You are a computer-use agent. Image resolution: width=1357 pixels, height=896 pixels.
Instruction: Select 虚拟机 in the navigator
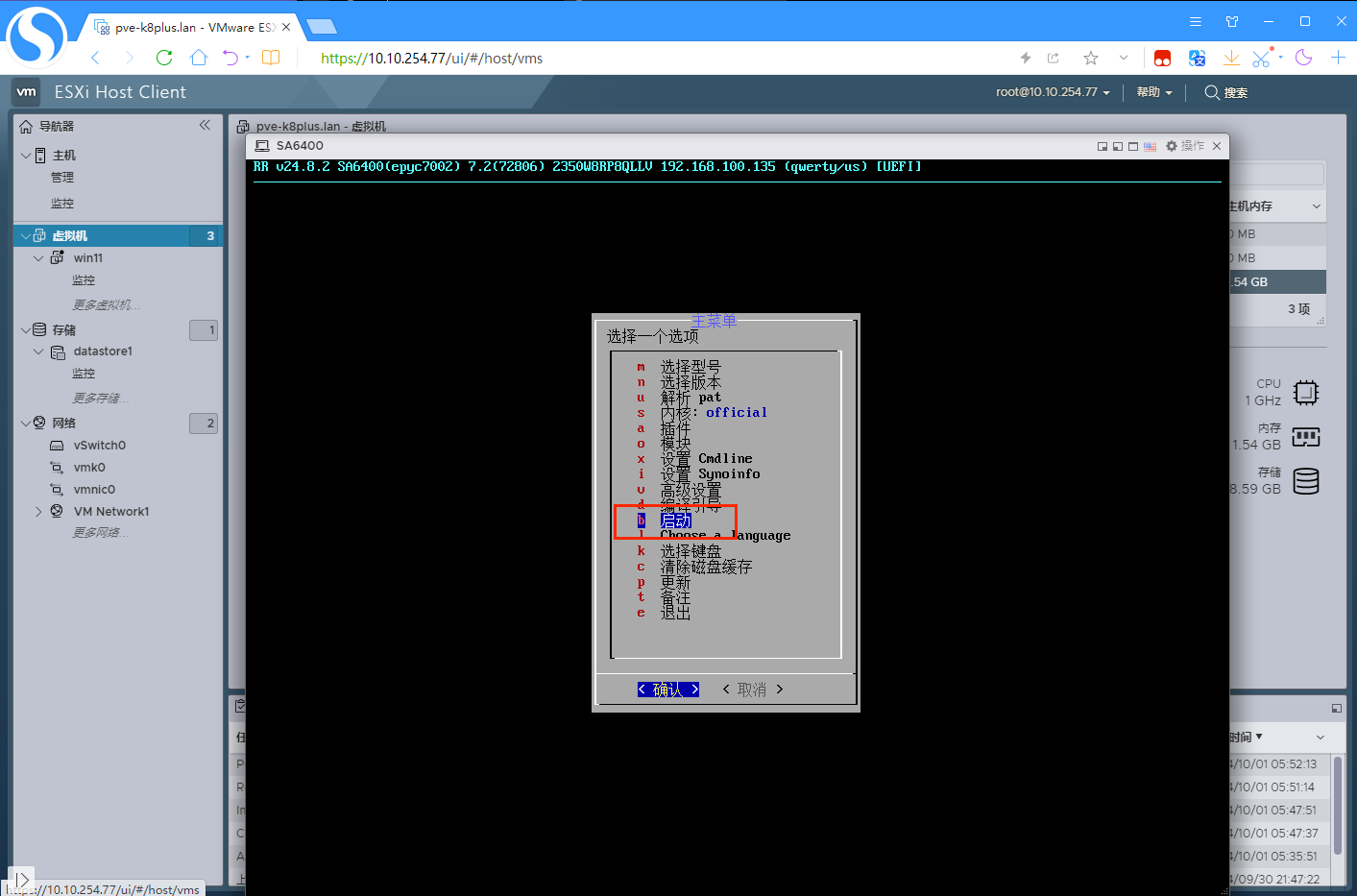click(69, 235)
